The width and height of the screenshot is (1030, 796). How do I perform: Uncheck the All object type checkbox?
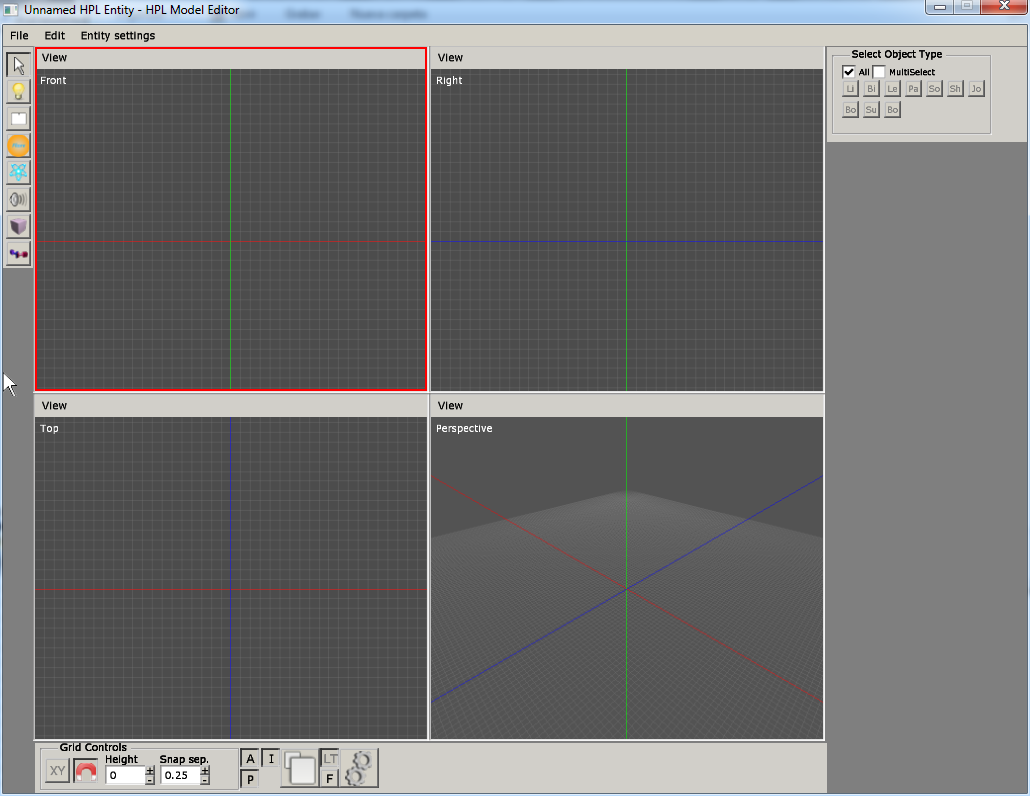[849, 72]
